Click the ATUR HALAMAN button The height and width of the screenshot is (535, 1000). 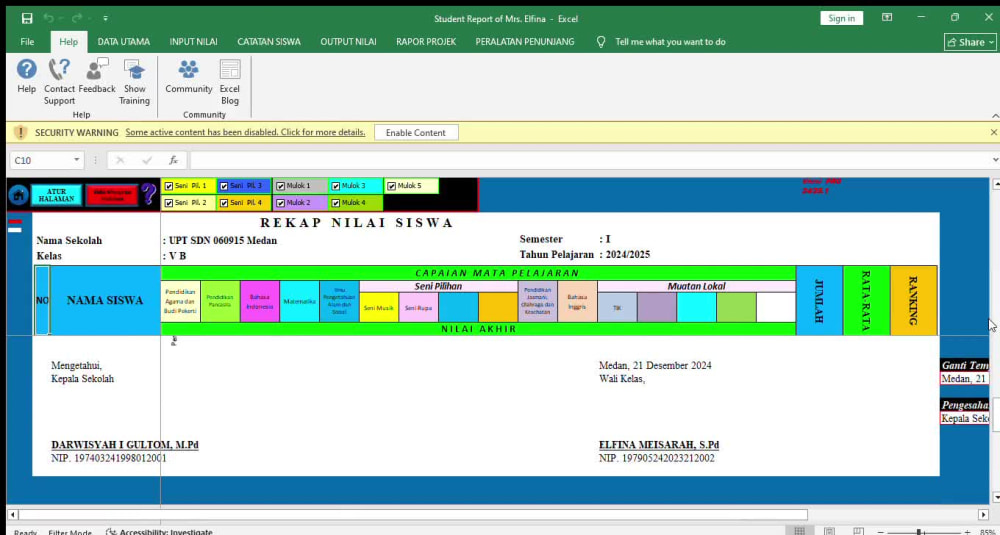point(56,195)
